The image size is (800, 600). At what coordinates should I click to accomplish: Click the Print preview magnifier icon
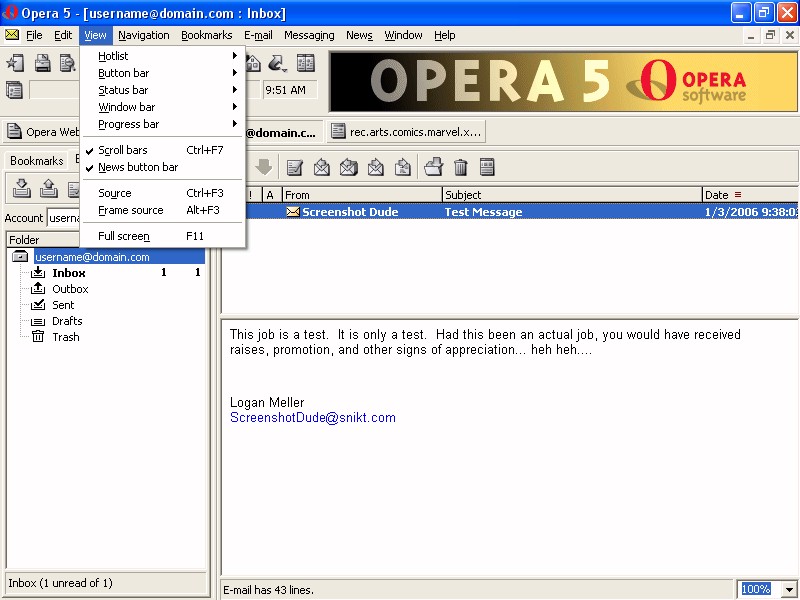point(67,63)
